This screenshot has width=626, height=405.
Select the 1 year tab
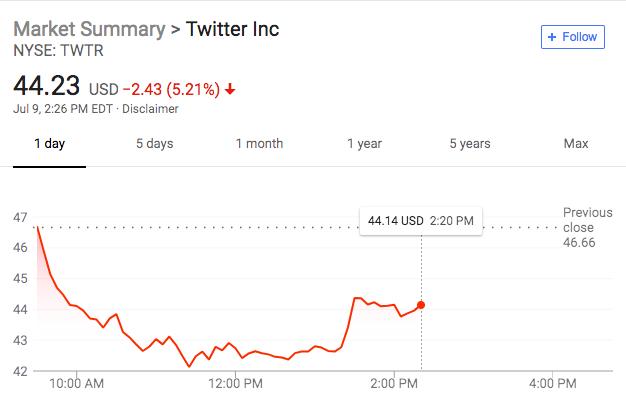[364, 144]
